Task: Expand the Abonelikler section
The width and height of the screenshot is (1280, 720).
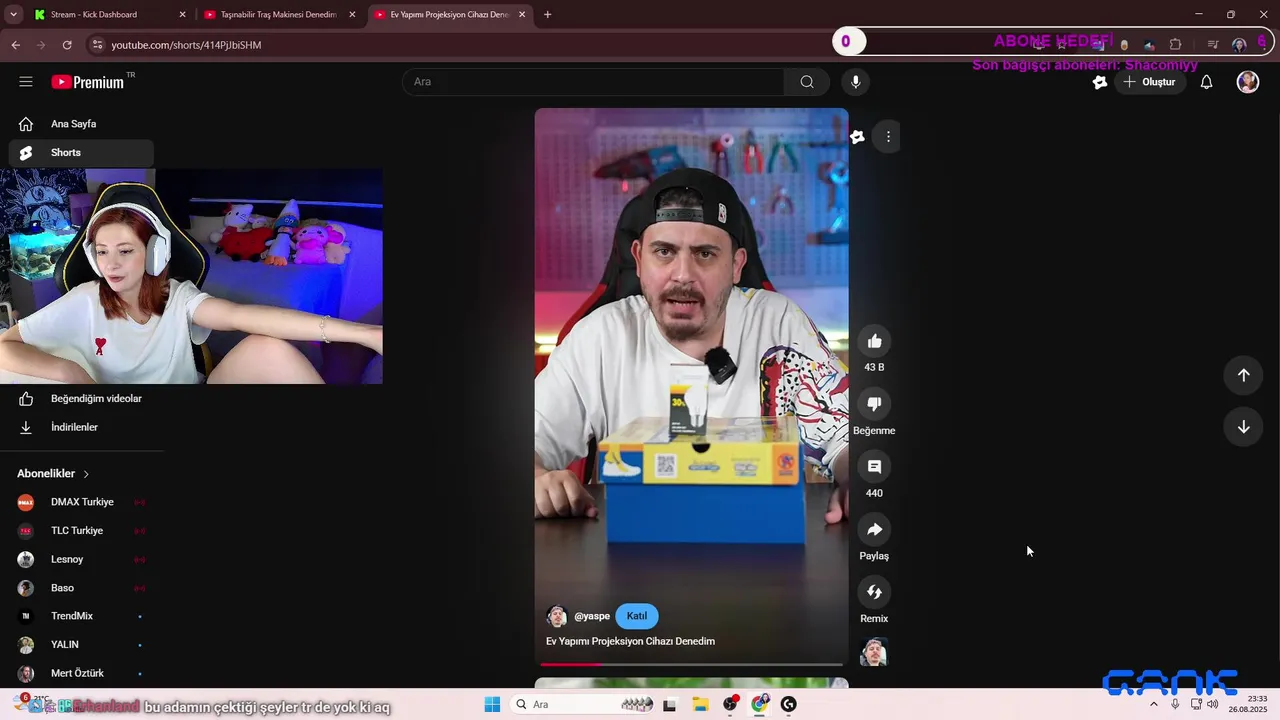Action: click(54, 474)
